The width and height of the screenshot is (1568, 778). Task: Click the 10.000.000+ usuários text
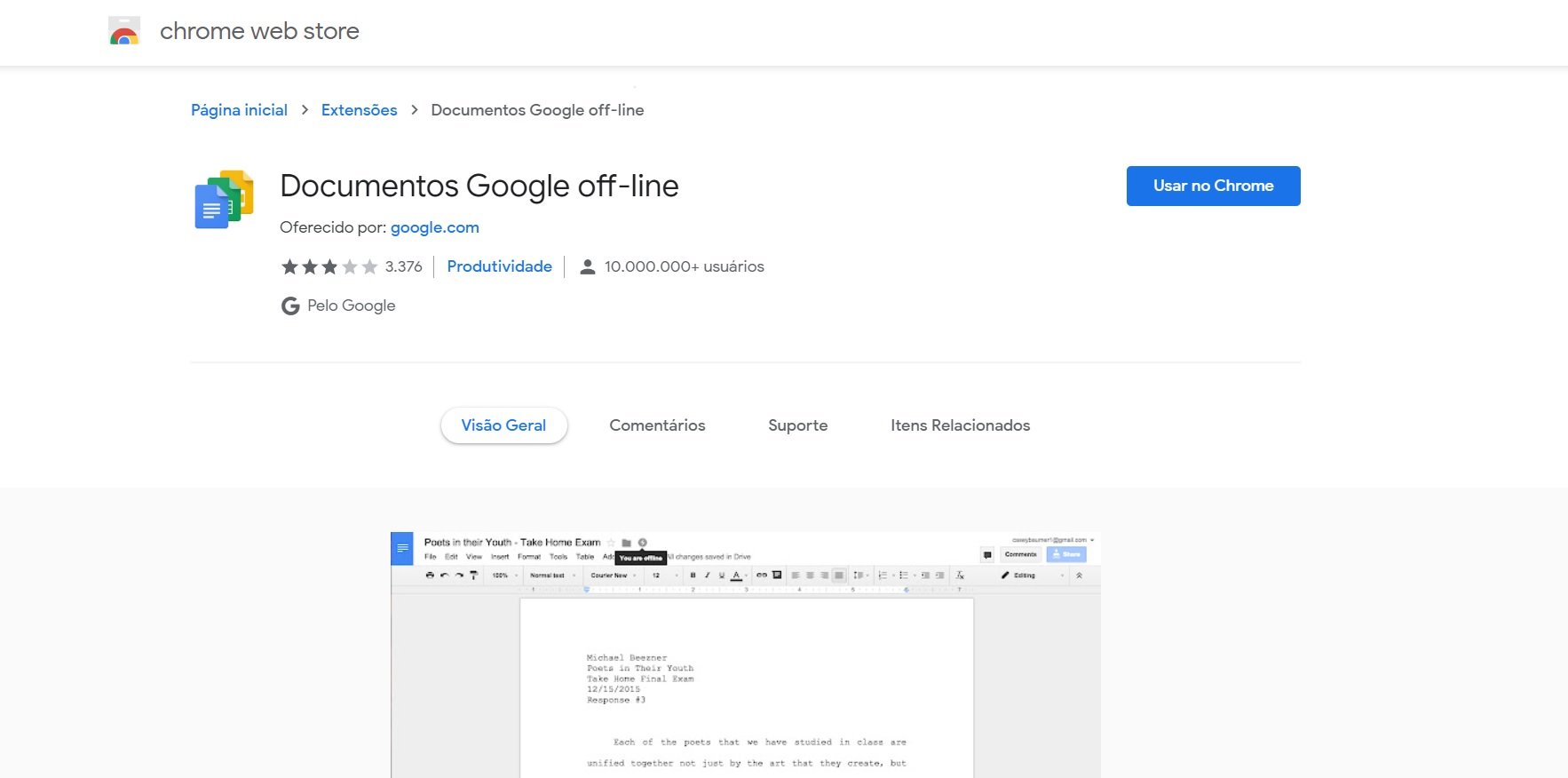(x=685, y=266)
